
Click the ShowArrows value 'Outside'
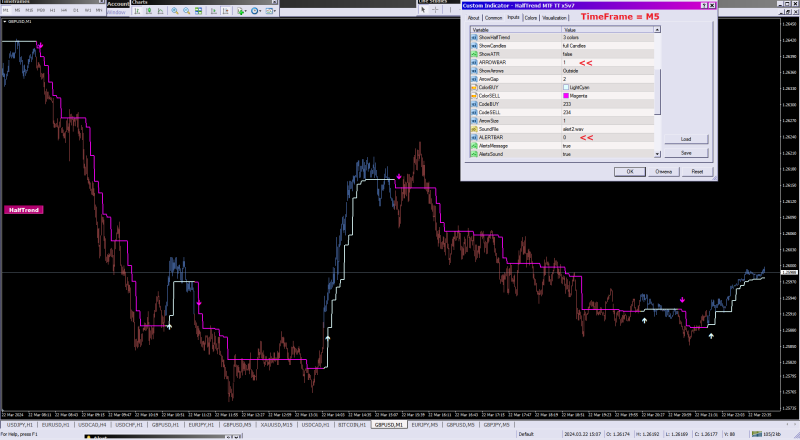coord(570,71)
